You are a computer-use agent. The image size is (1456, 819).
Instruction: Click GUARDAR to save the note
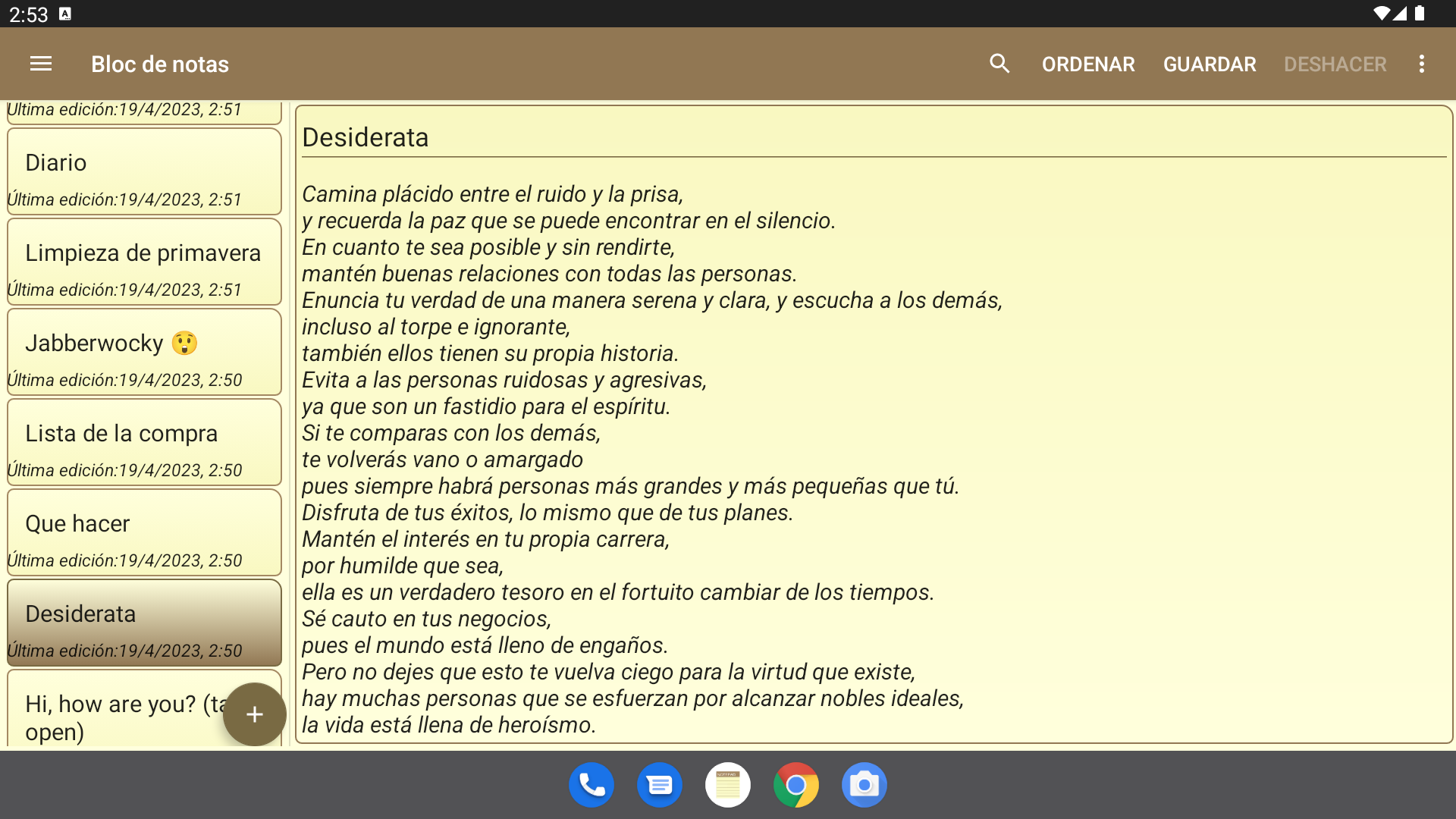(1210, 64)
